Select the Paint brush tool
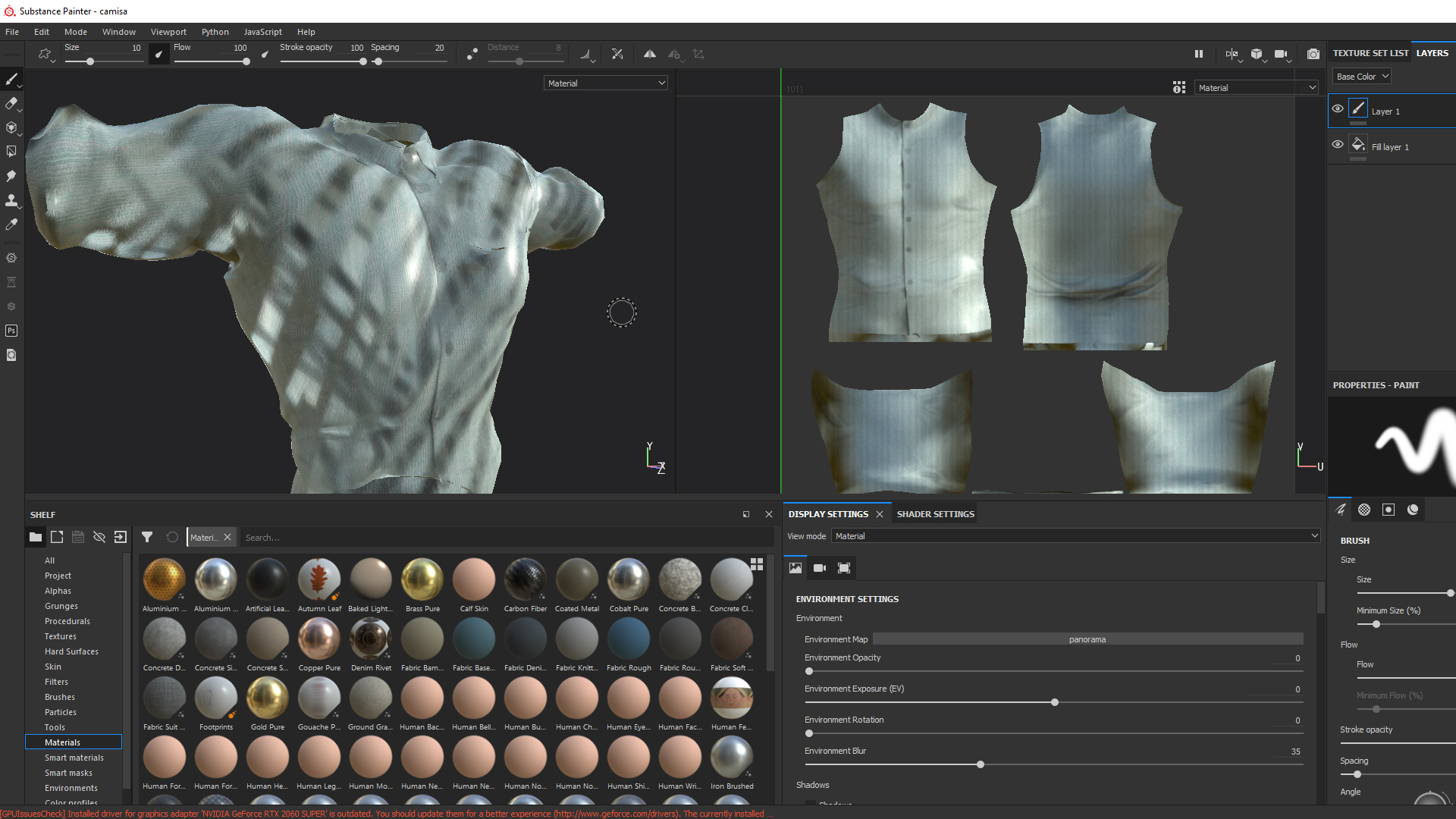Image resolution: width=1456 pixels, height=819 pixels. [x=11, y=79]
